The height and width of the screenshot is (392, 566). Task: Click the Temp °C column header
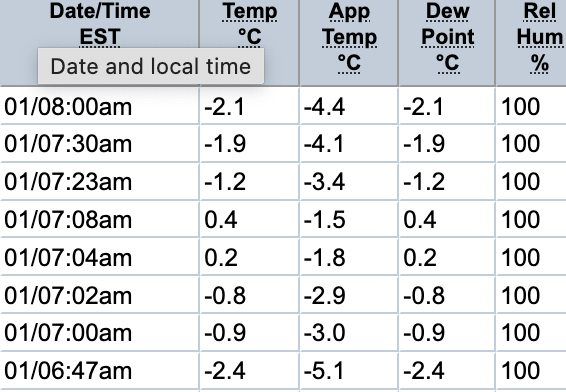click(249, 24)
